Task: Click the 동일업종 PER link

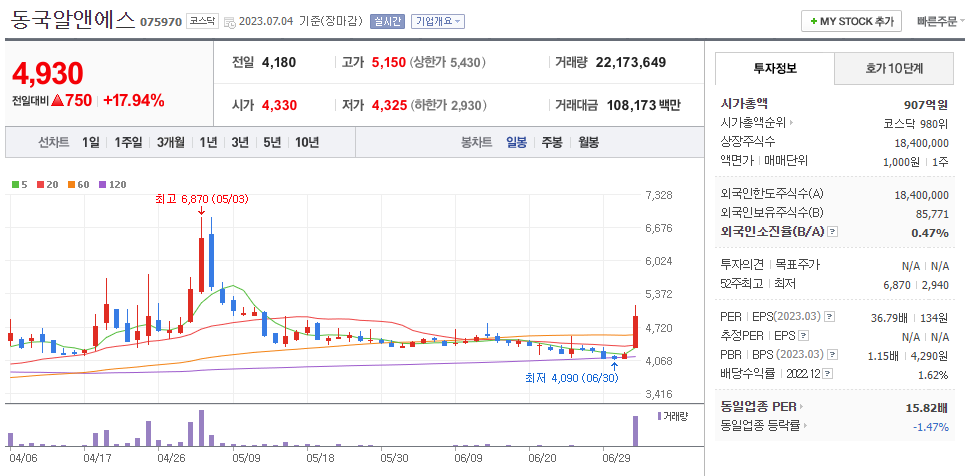Action: tap(759, 407)
